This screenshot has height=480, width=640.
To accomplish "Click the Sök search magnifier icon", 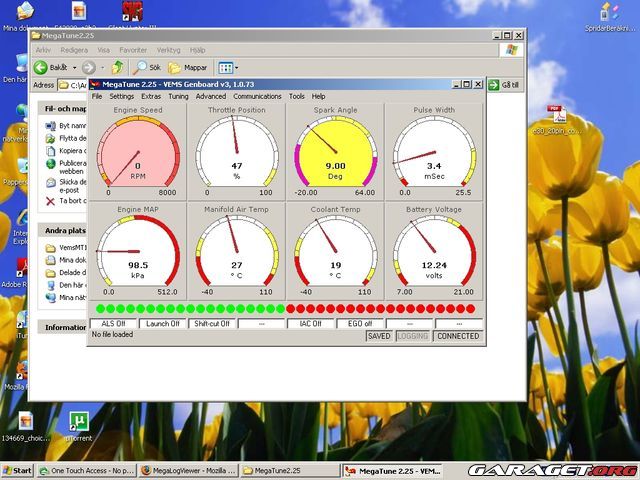I will (141, 67).
